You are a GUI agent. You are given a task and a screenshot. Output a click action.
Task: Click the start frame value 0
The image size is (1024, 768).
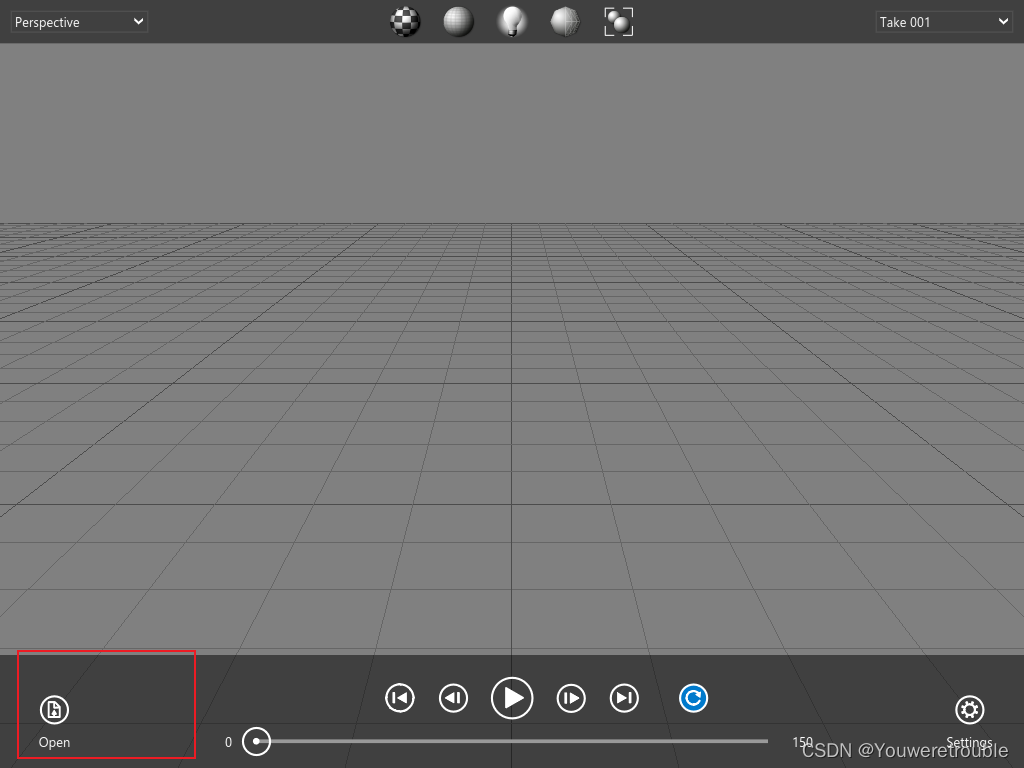click(229, 742)
